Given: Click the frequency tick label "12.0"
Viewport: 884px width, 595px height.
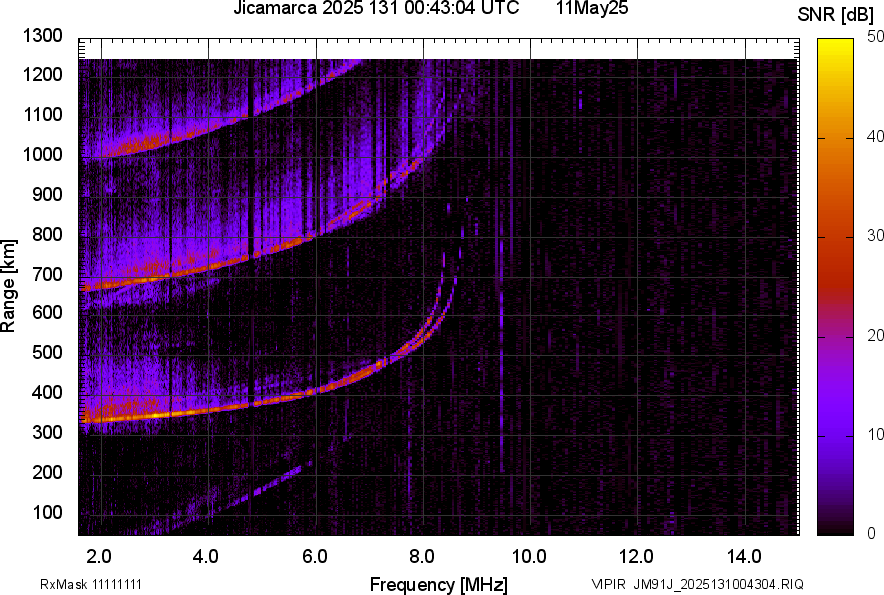Looking at the screenshot, I should point(637,557).
